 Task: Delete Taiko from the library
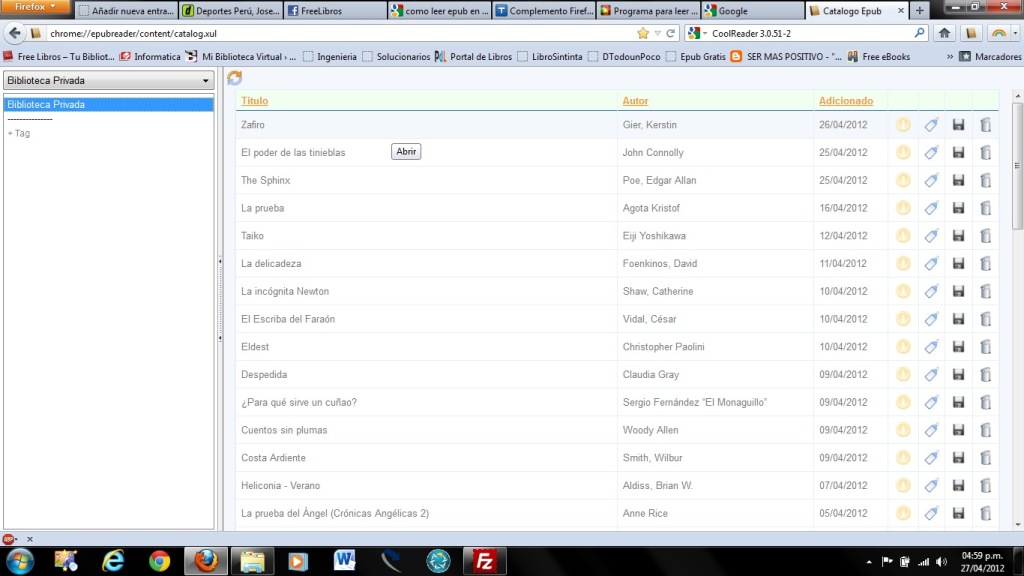point(985,235)
